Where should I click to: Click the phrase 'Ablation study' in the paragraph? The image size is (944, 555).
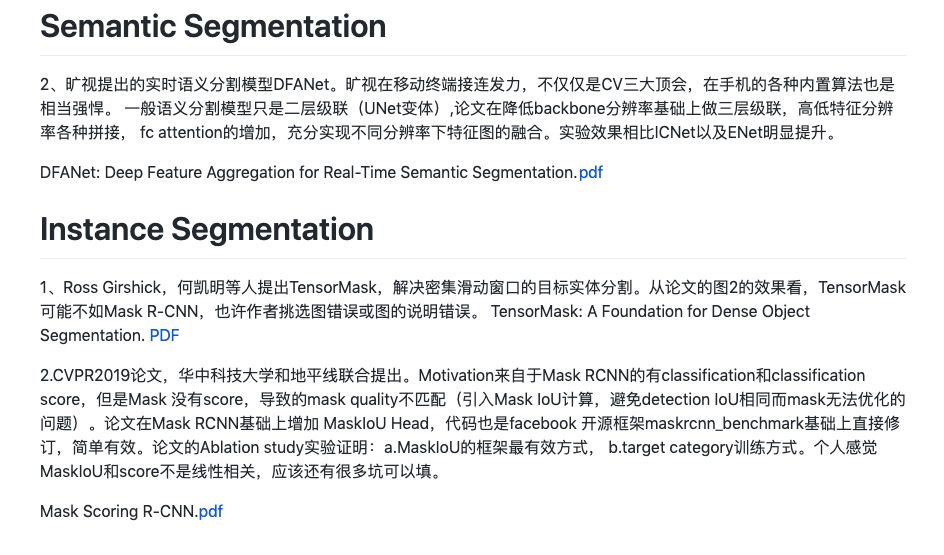[251, 448]
